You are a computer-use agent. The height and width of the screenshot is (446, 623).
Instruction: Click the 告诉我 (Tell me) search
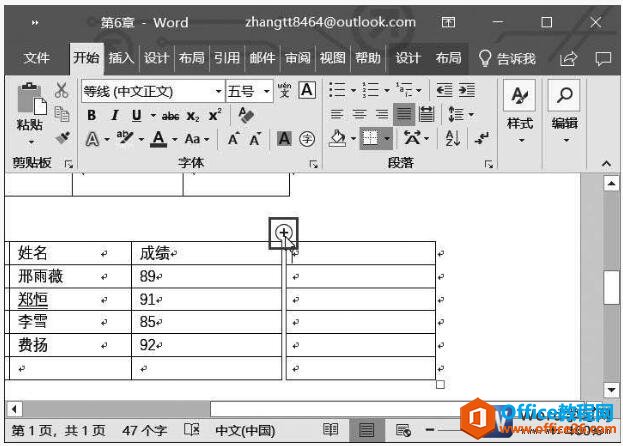click(507, 58)
